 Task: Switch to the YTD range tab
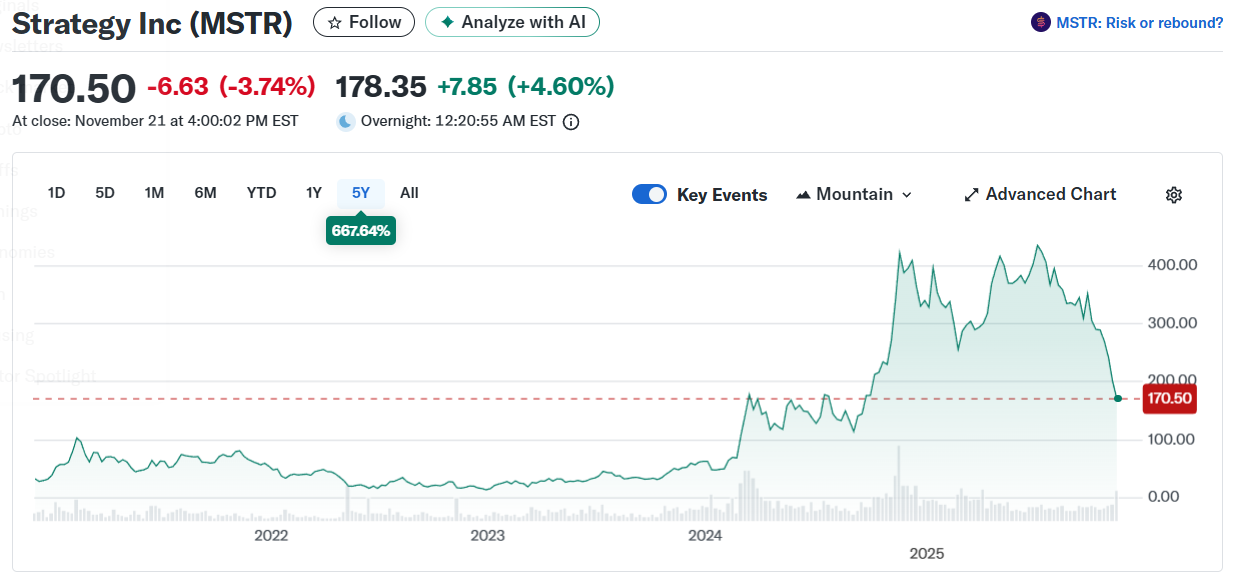[x=261, y=193]
